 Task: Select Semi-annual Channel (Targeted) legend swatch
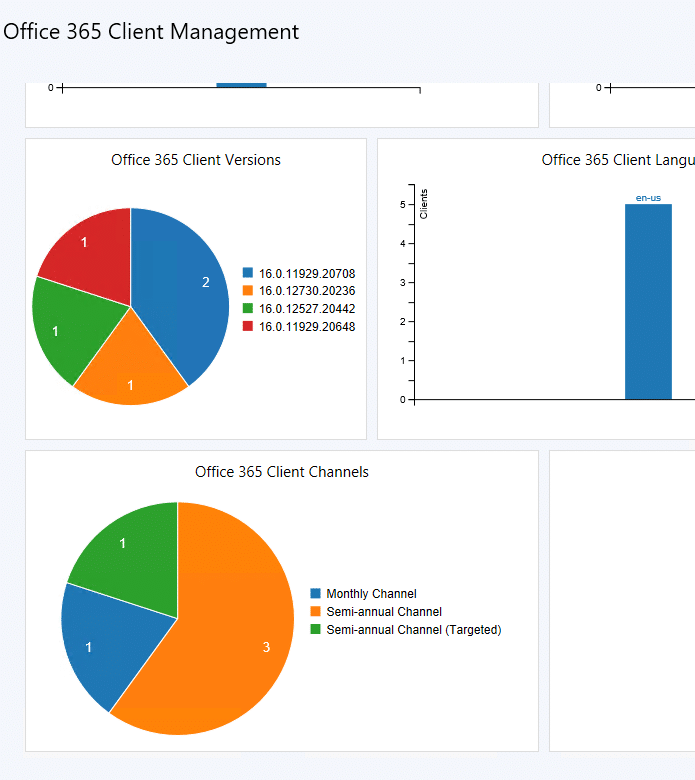(316, 630)
